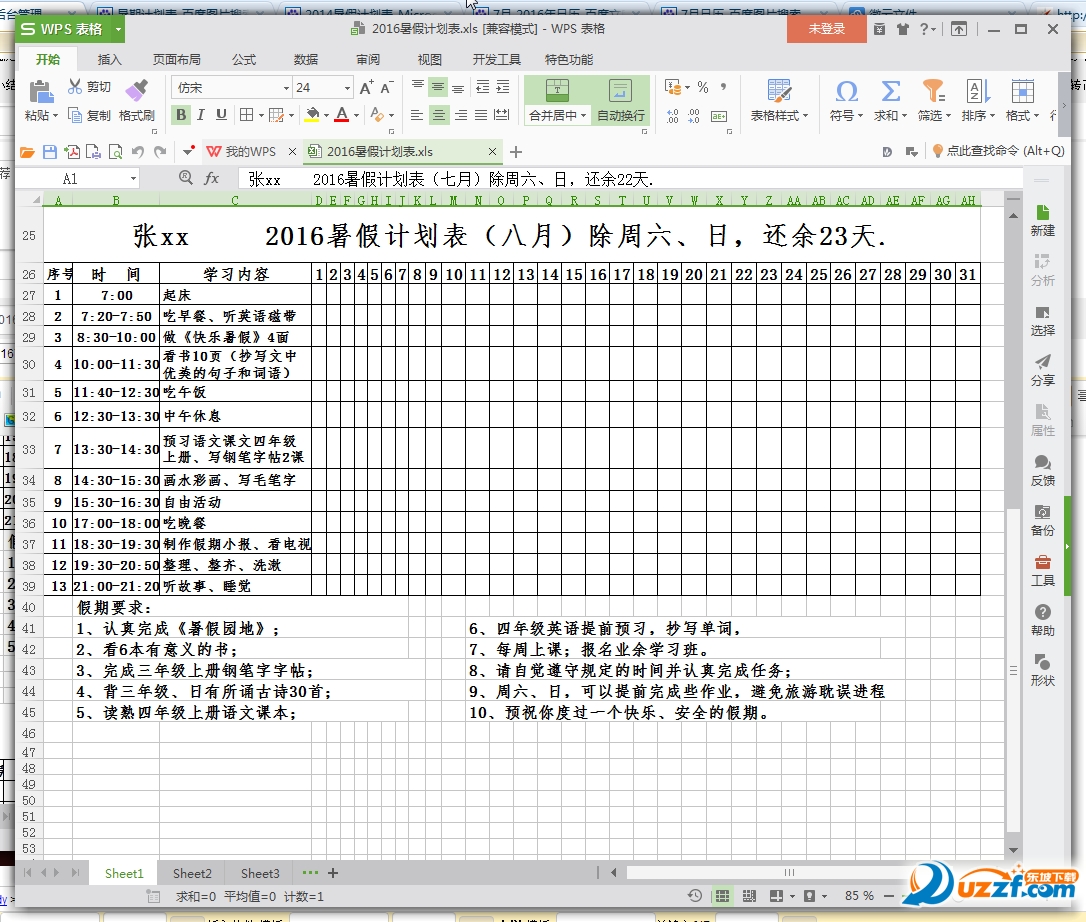This screenshot has width=1086, height=922.
Task: Click the vertical scrollbar down arrow
Action: click(1013, 850)
